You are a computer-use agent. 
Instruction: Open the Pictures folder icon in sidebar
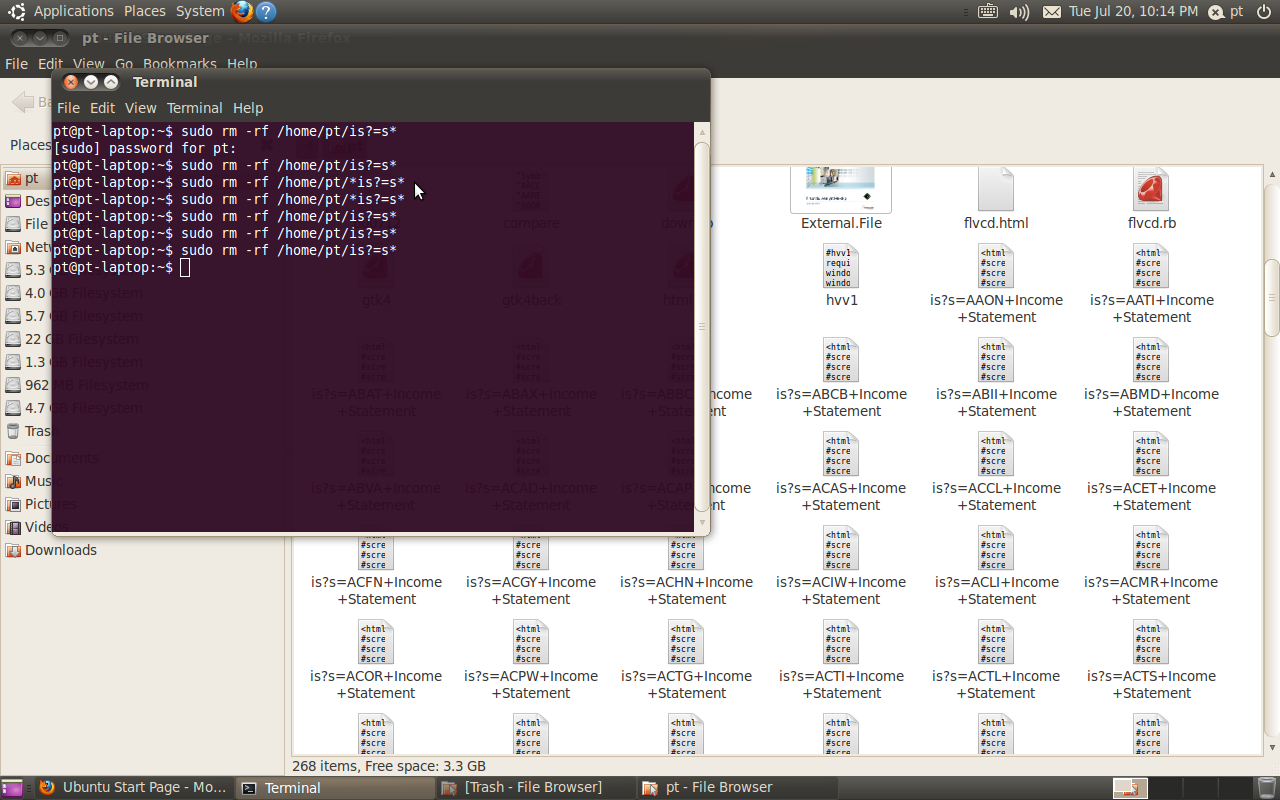click(13, 504)
